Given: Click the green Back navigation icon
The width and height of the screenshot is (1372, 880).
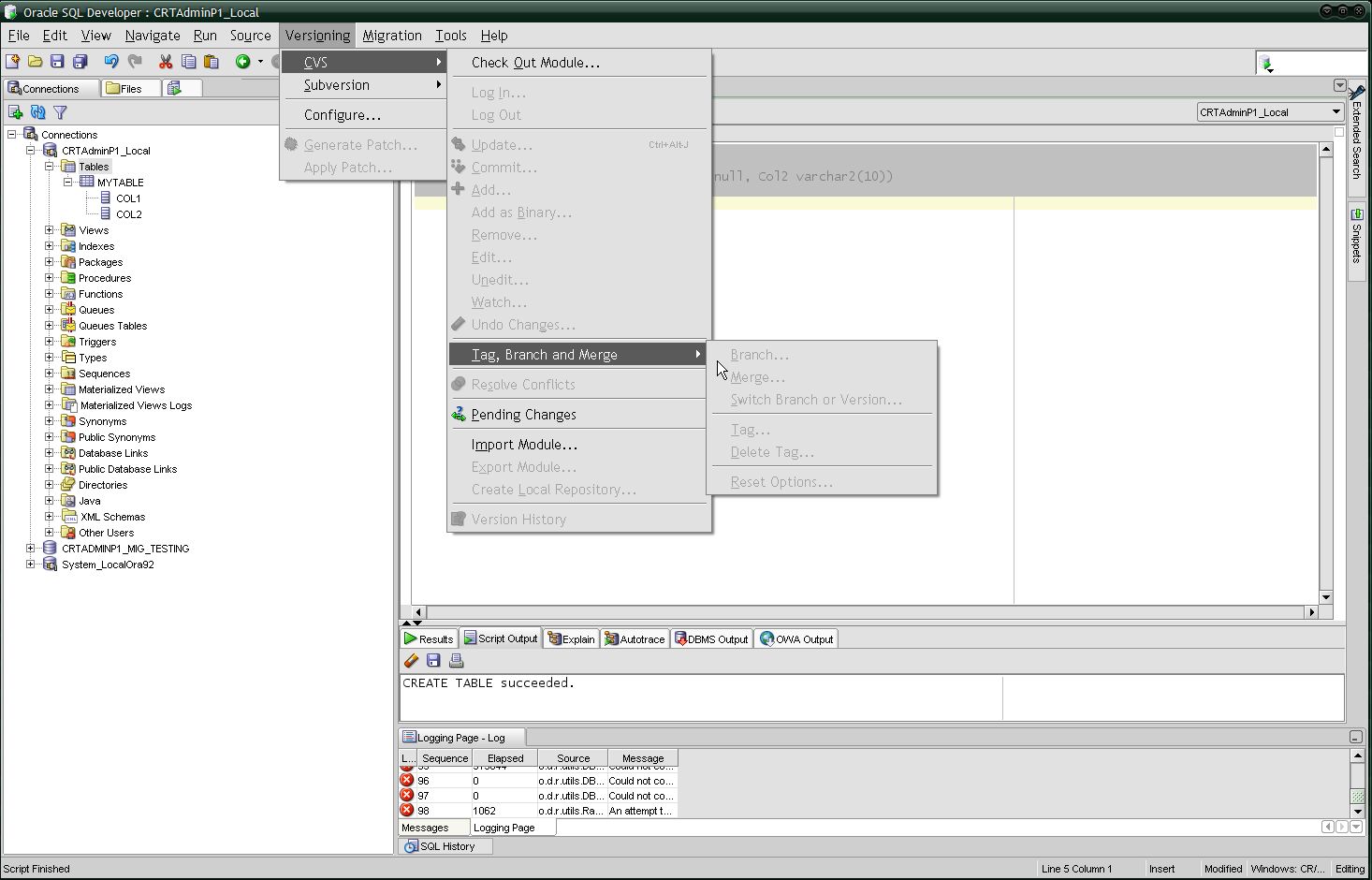Looking at the screenshot, I should 242,62.
